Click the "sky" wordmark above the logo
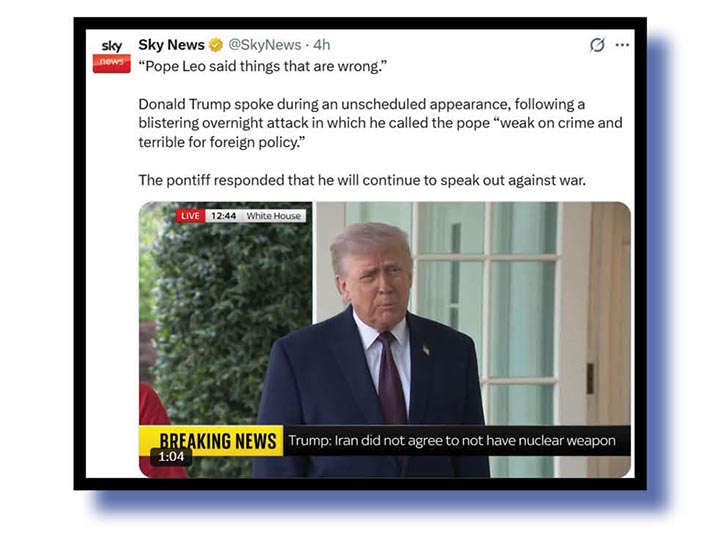Viewport: 709px width, 552px height. point(112,46)
